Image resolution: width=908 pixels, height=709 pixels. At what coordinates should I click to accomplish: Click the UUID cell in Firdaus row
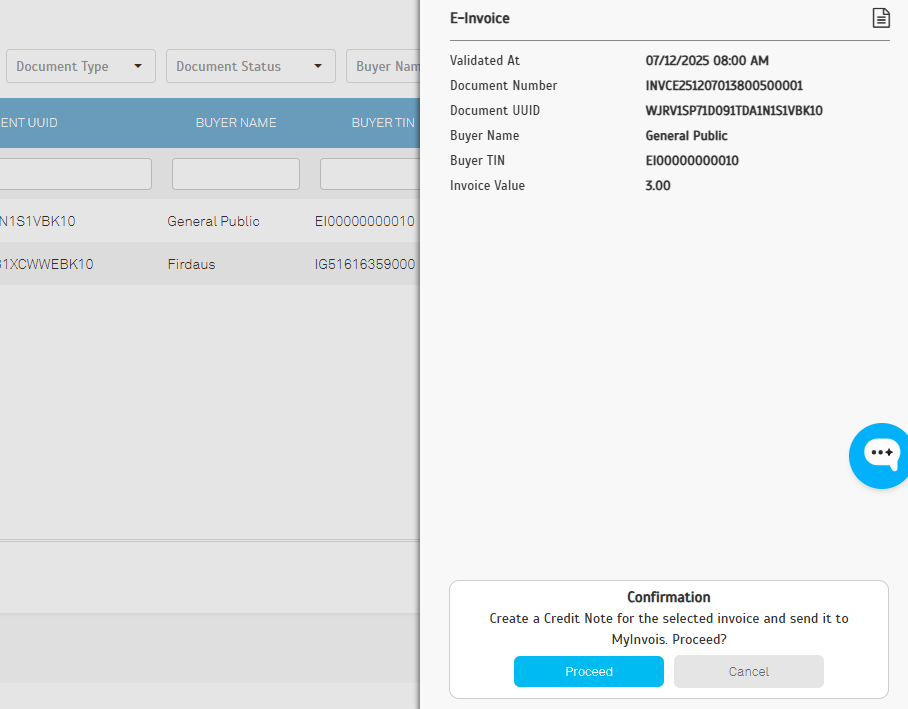click(47, 264)
